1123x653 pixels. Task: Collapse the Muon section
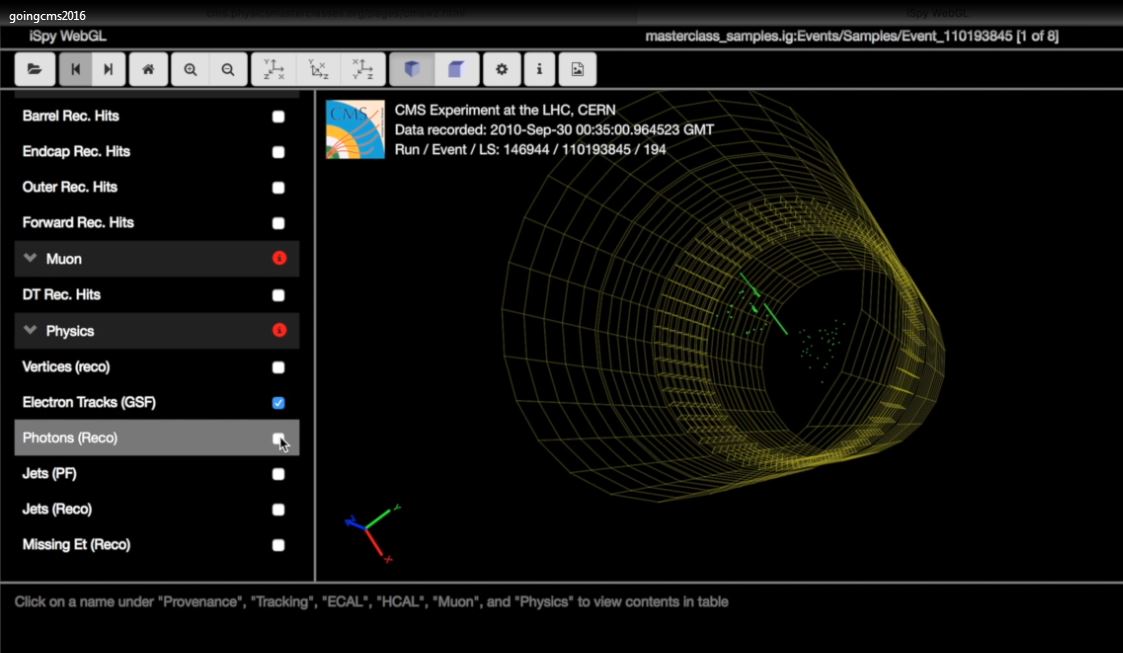pyautogui.click(x=31, y=259)
